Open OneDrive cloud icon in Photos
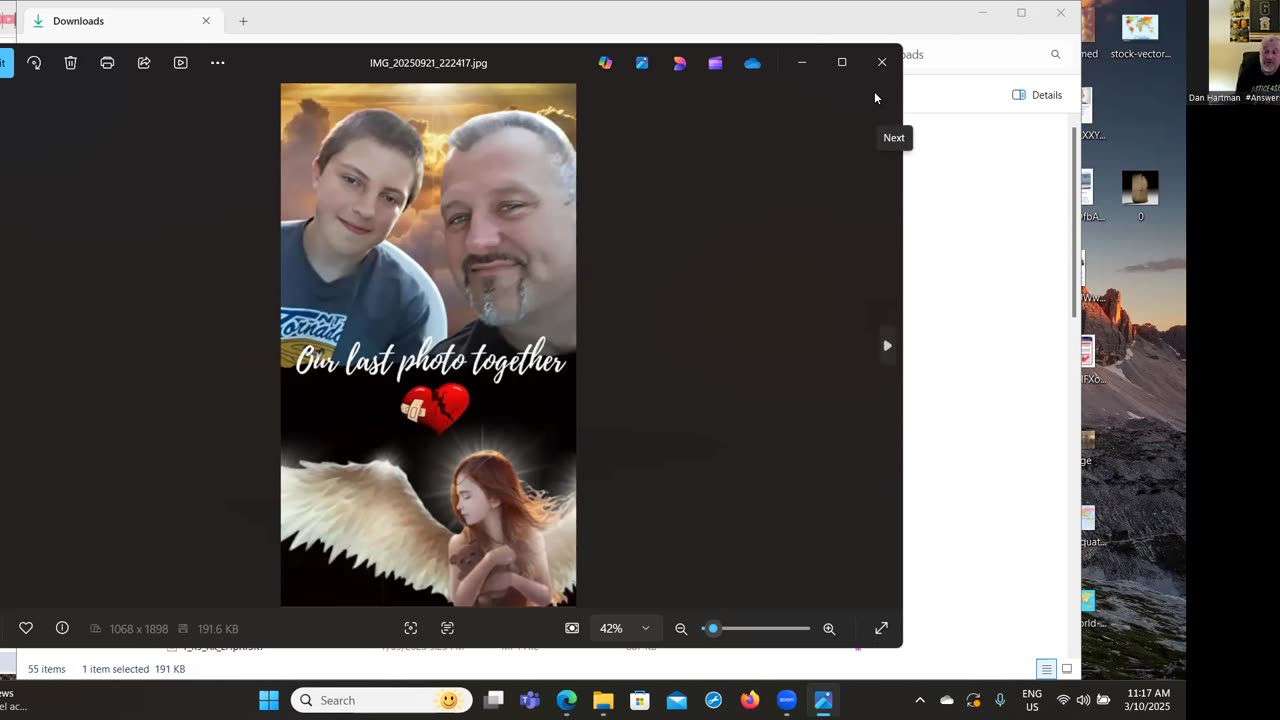The image size is (1280, 720). pyautogui.click(x=752, y=63)
